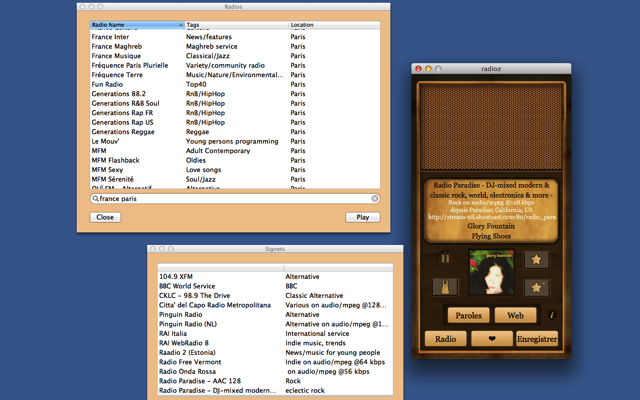
Task: Click the upper star icon in radioz
Action: [x=536, y=259]
